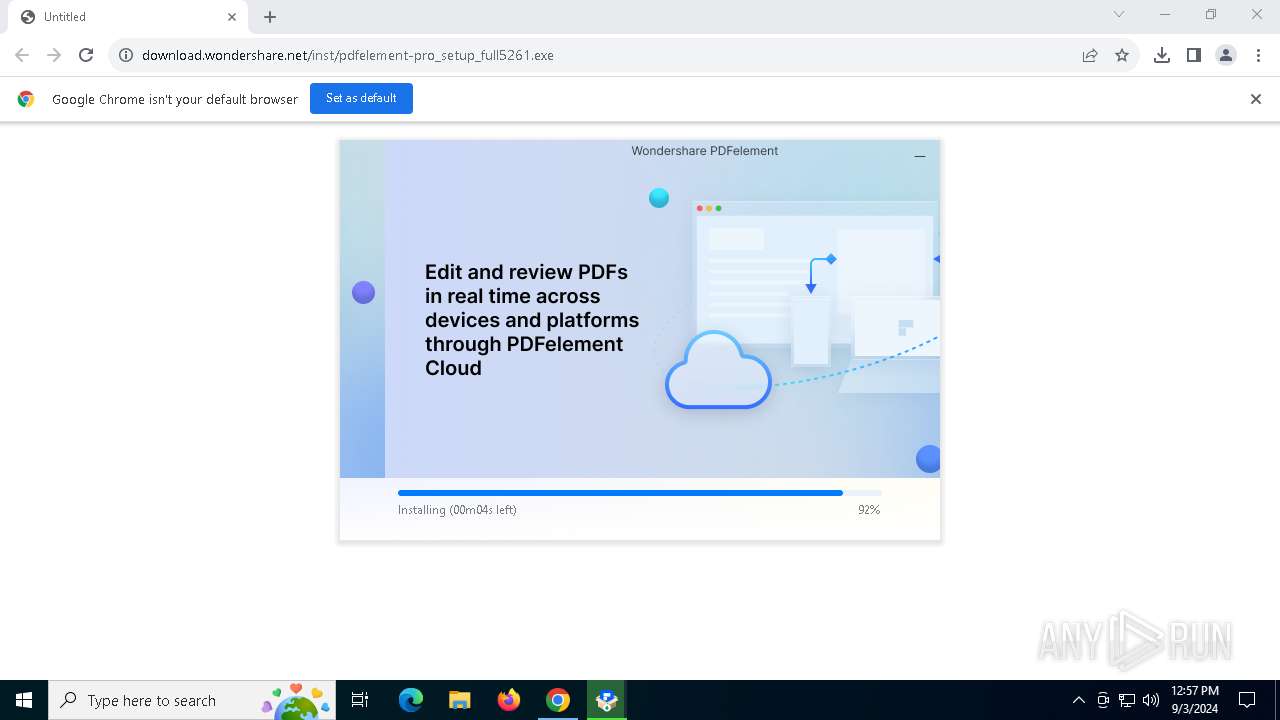Viewport: 1280px width, 720px height.
Task: Click the Meet Now tray icon
Action: [x=1103, y=700]
